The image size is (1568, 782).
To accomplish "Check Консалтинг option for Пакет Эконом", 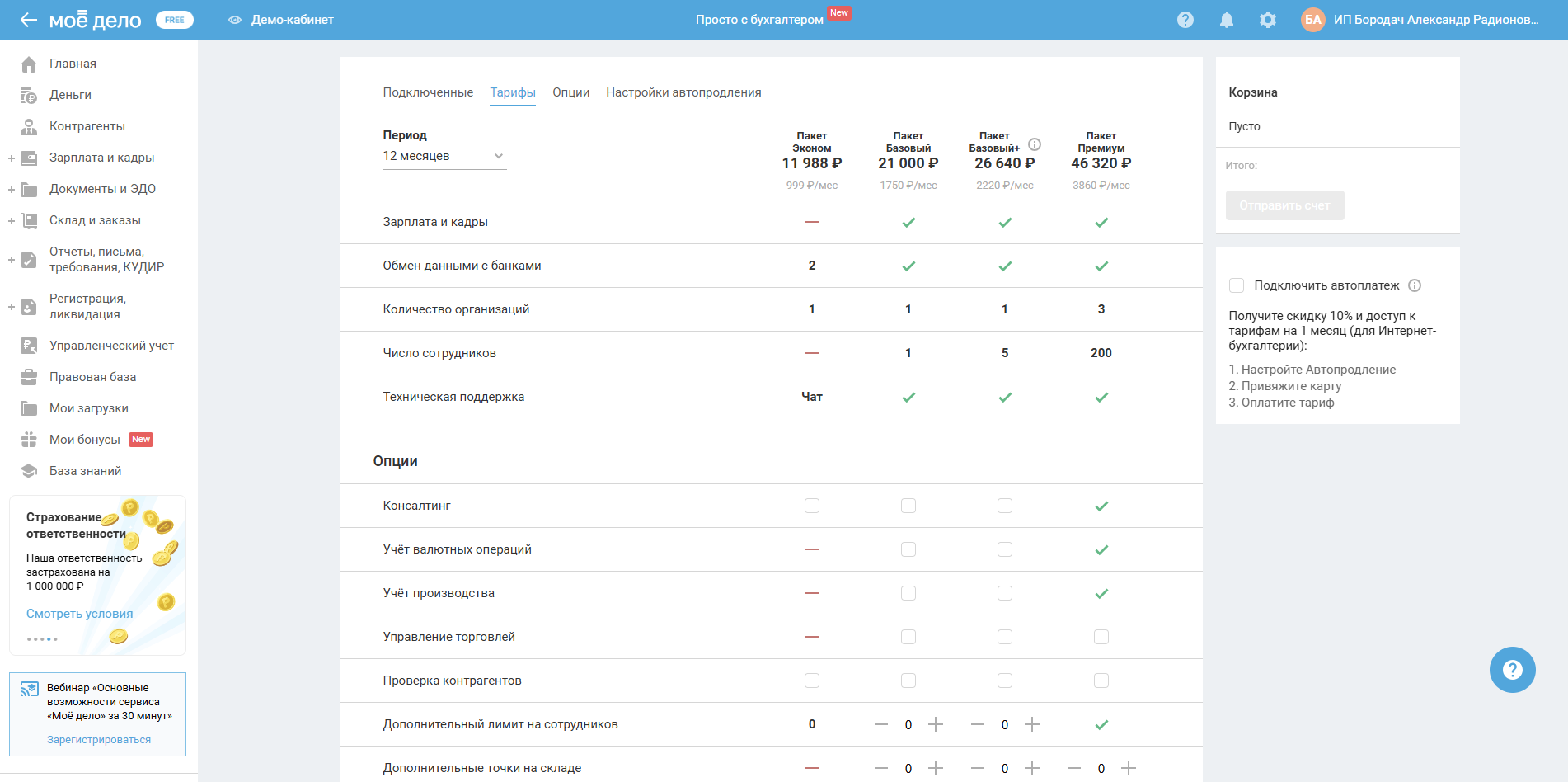I will coord(812,506).
